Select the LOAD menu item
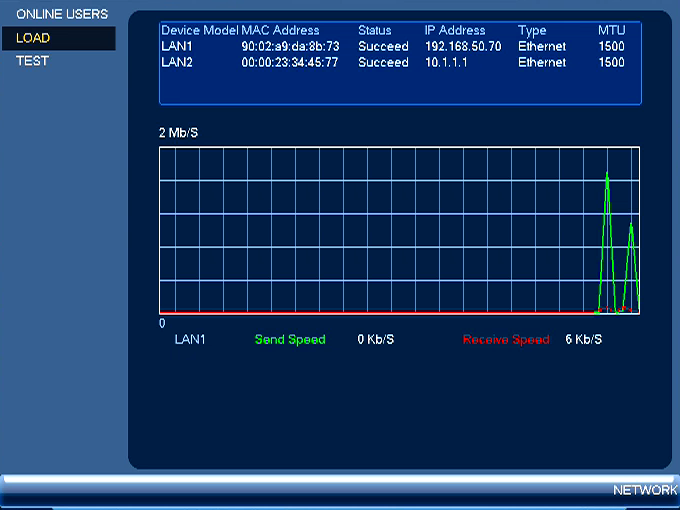 (59, 38)
